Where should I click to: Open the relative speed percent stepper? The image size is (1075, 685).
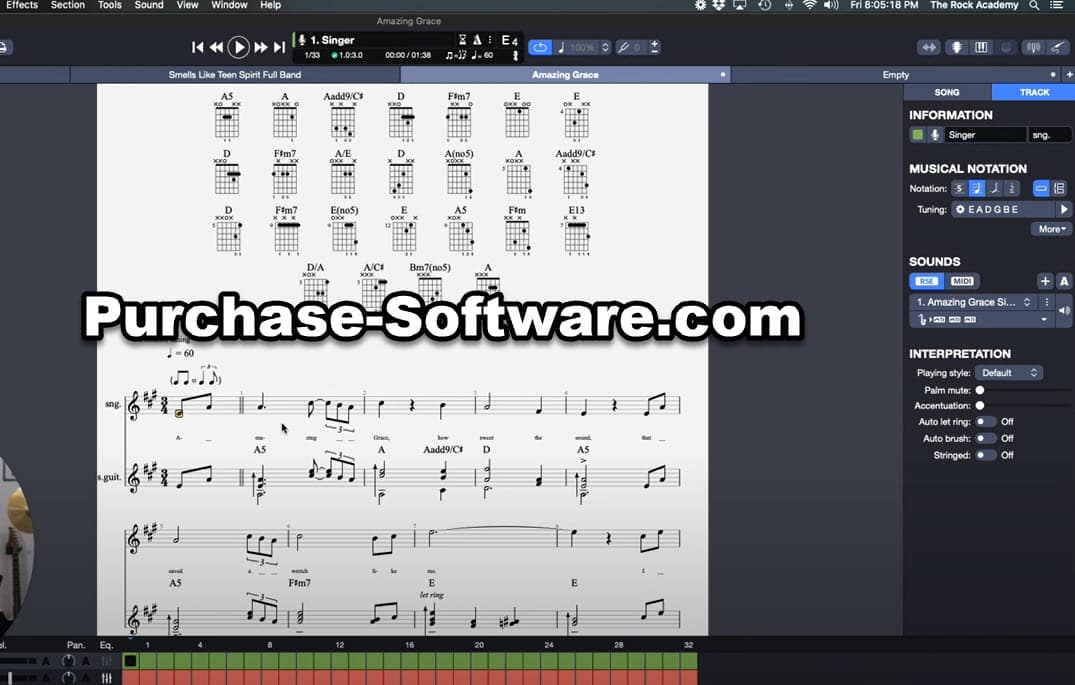[605, 47]
